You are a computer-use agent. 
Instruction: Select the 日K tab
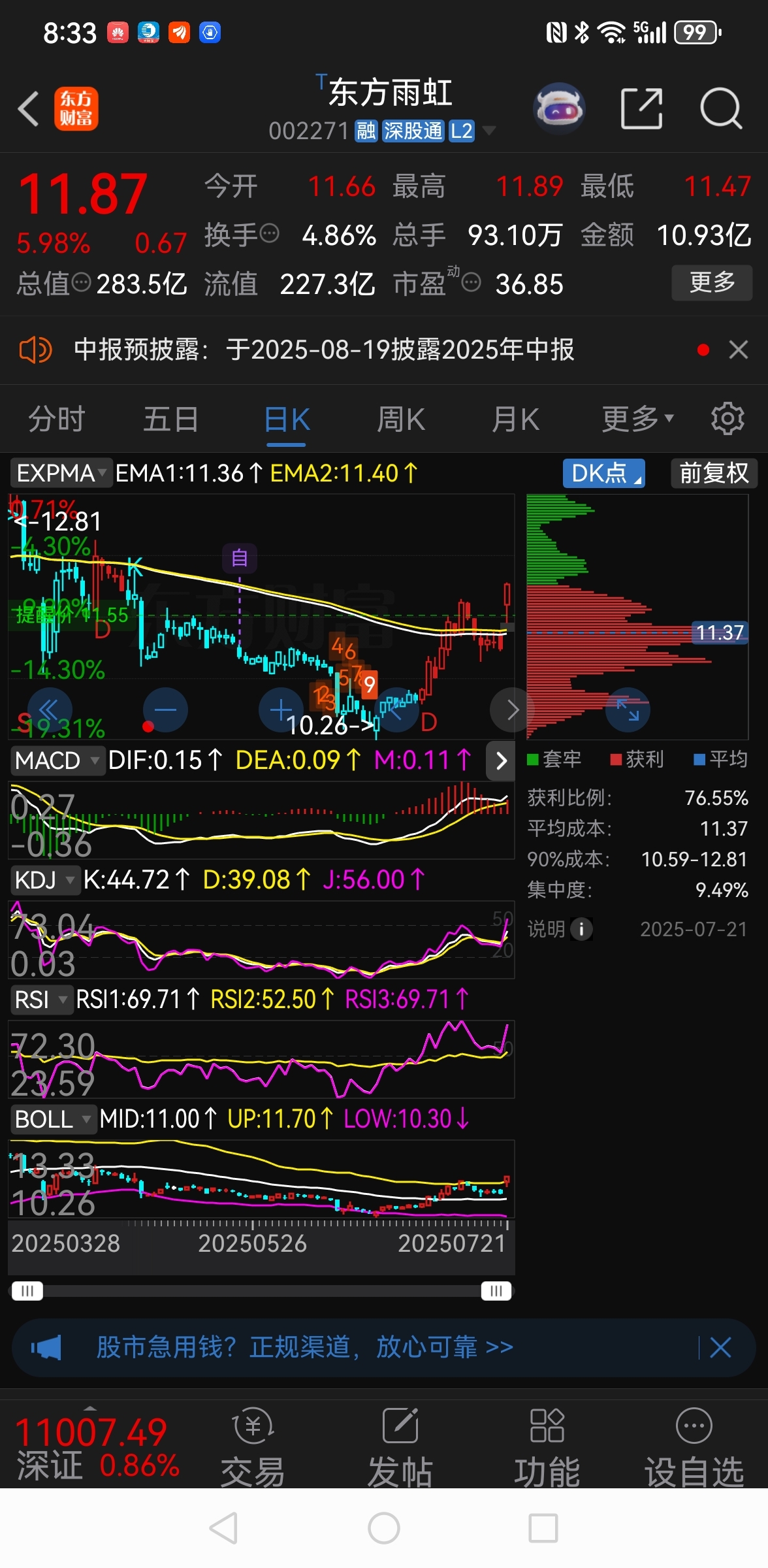pos(287,419)
